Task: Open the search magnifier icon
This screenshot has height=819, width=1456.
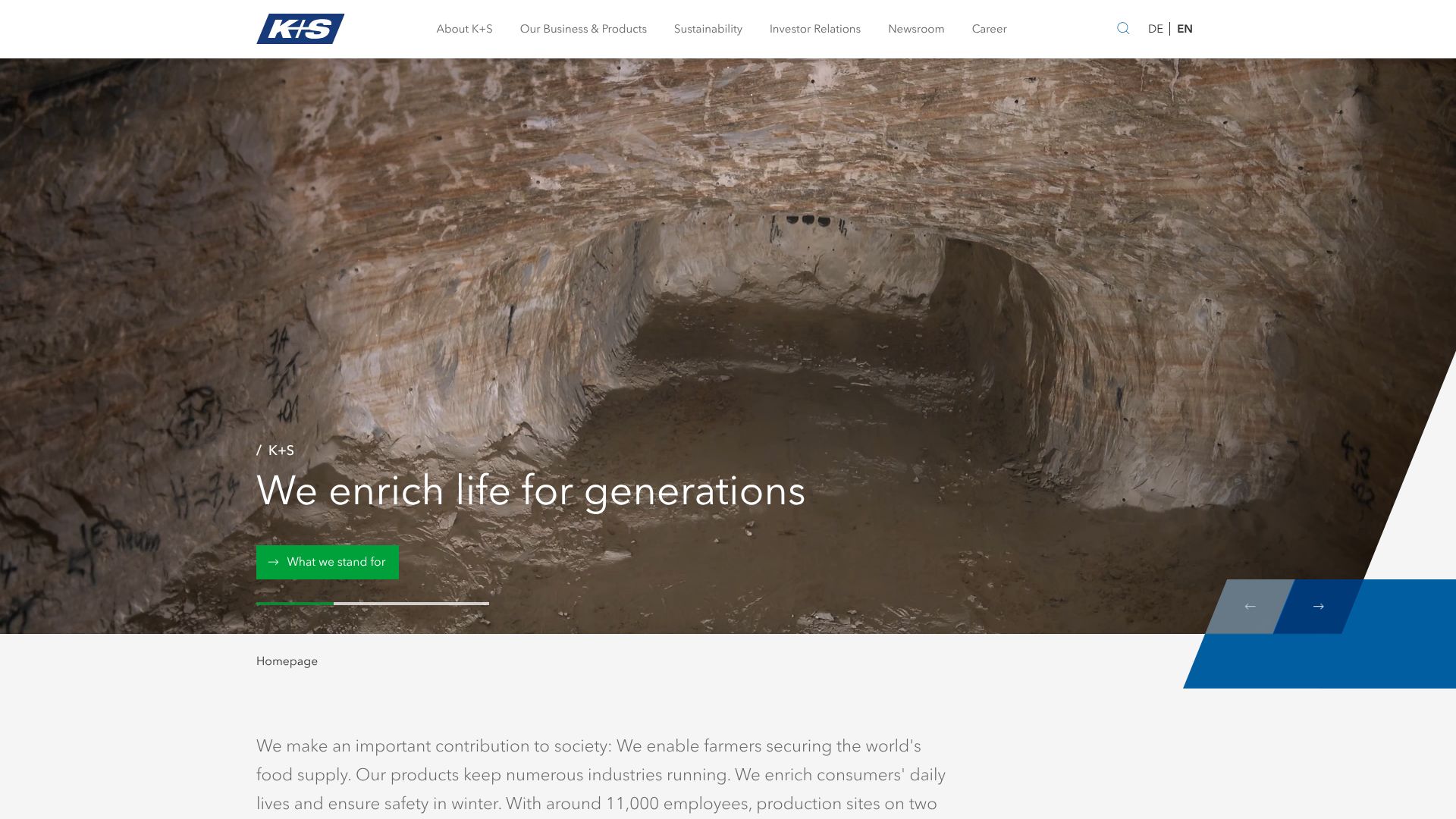Action: 1123,29
